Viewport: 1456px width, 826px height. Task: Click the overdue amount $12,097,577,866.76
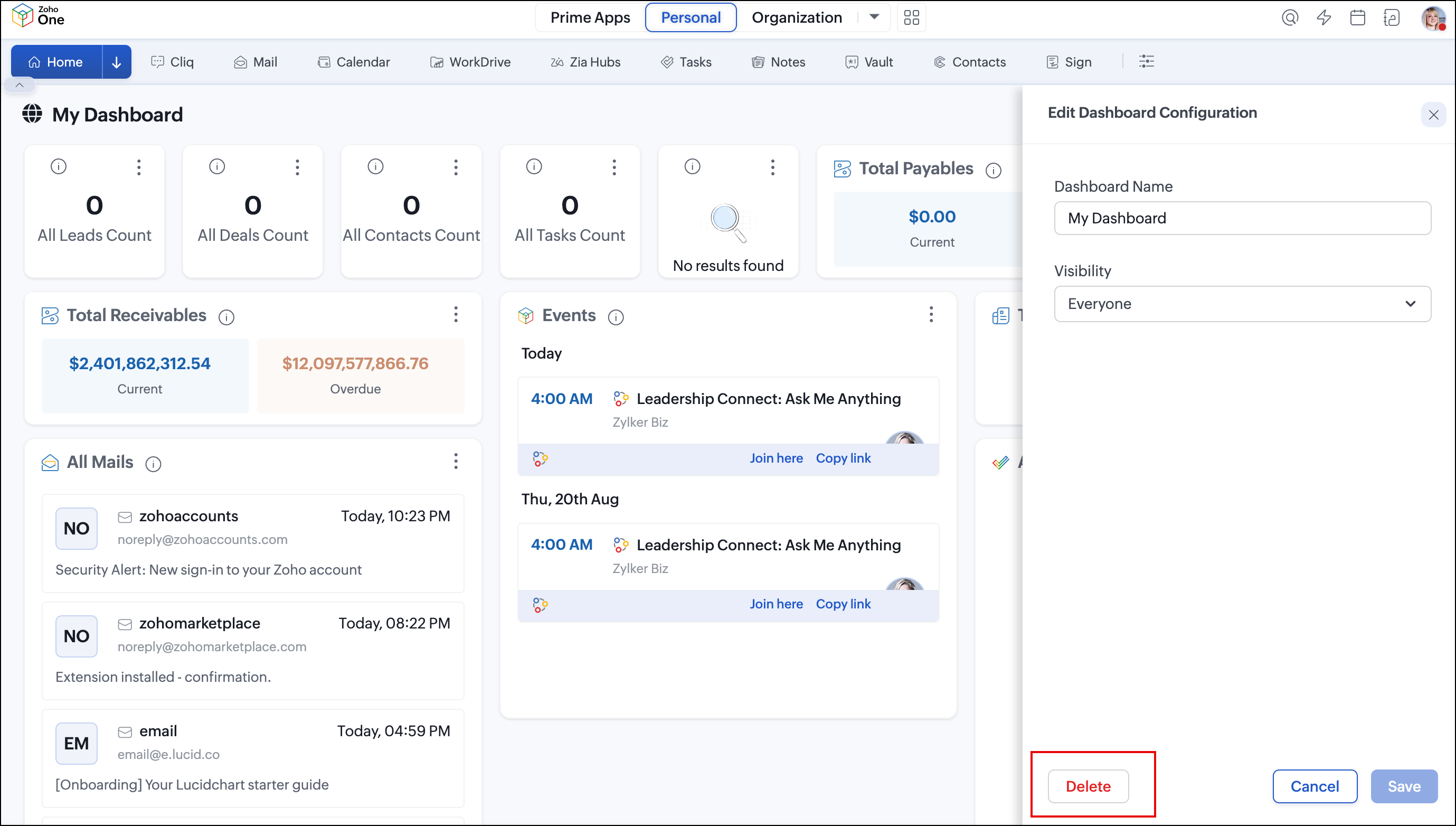pyautogui.click(x=355, y=364)
